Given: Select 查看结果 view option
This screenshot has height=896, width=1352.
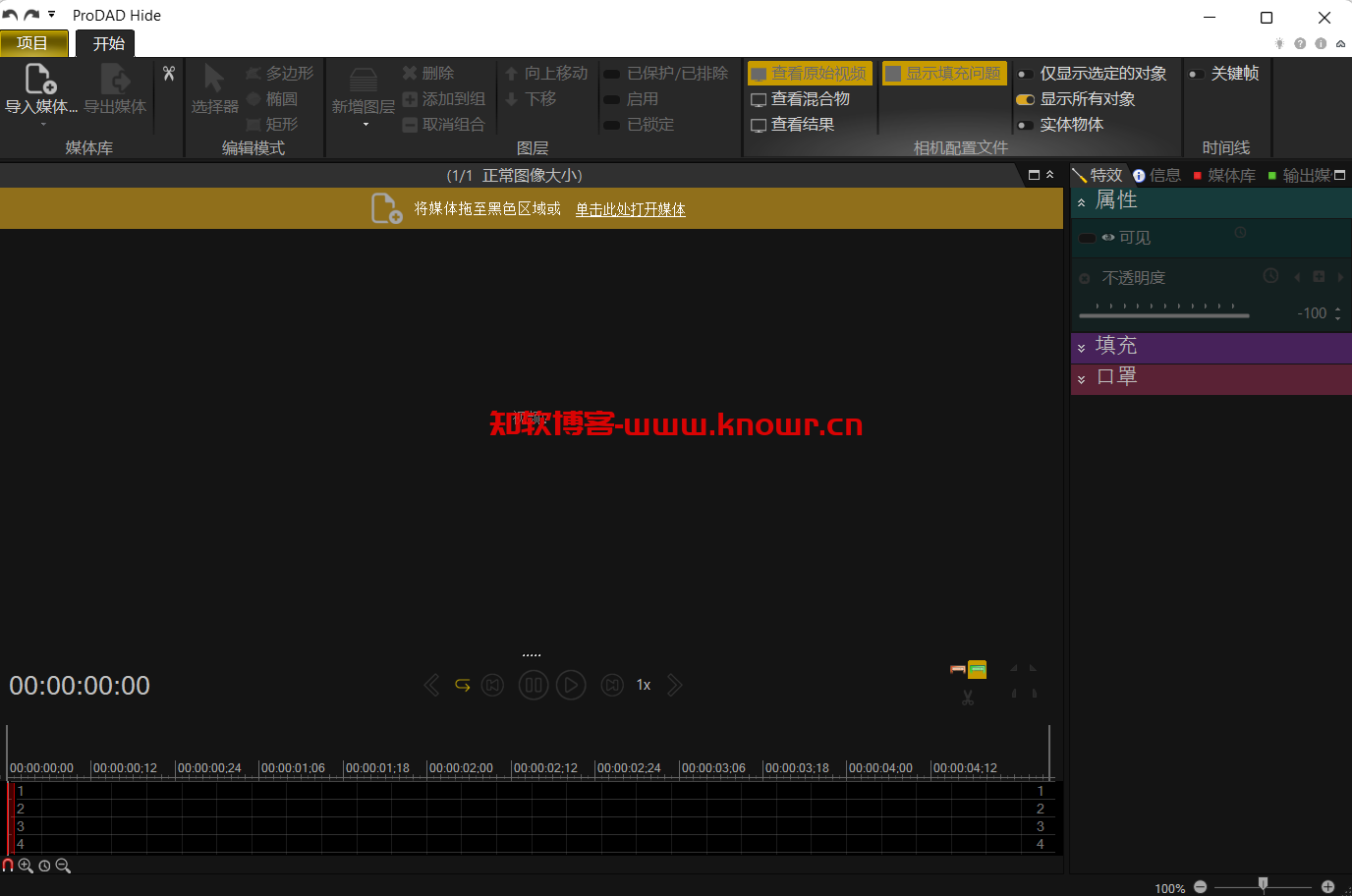Looking at the screenshot, I should pyautogui.click(x=792, y=125).
